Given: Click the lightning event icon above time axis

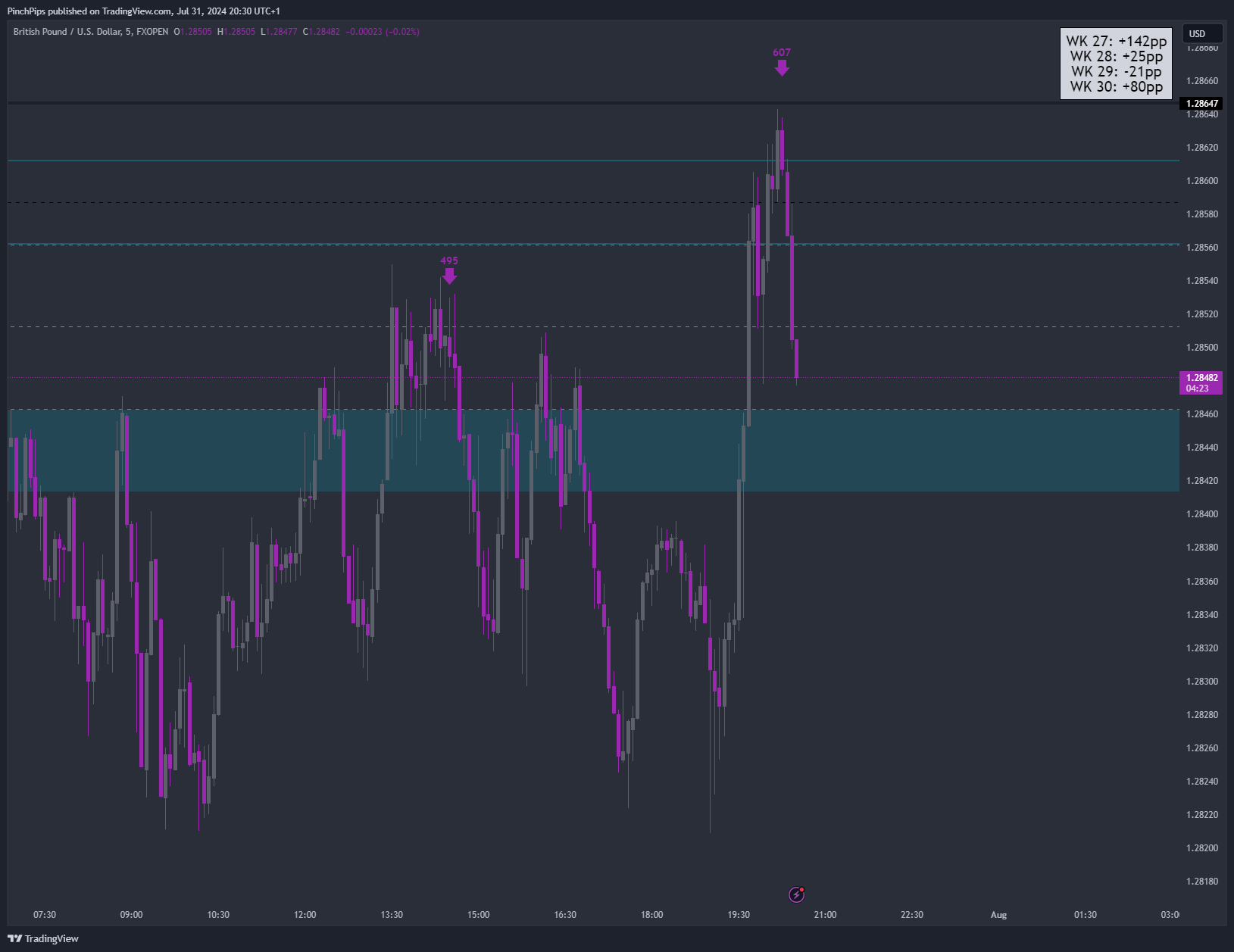Looking at the screenshot, I should click(x=796, y=894).
